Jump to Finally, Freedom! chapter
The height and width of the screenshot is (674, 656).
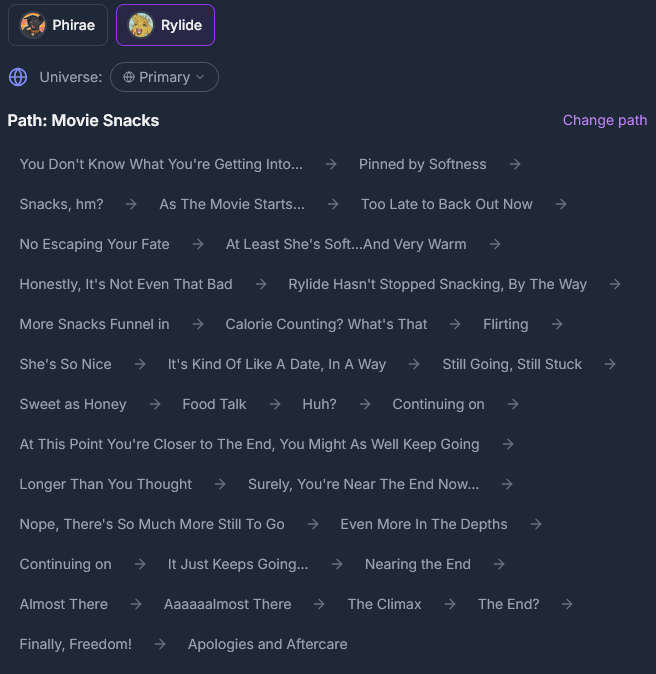75,644
